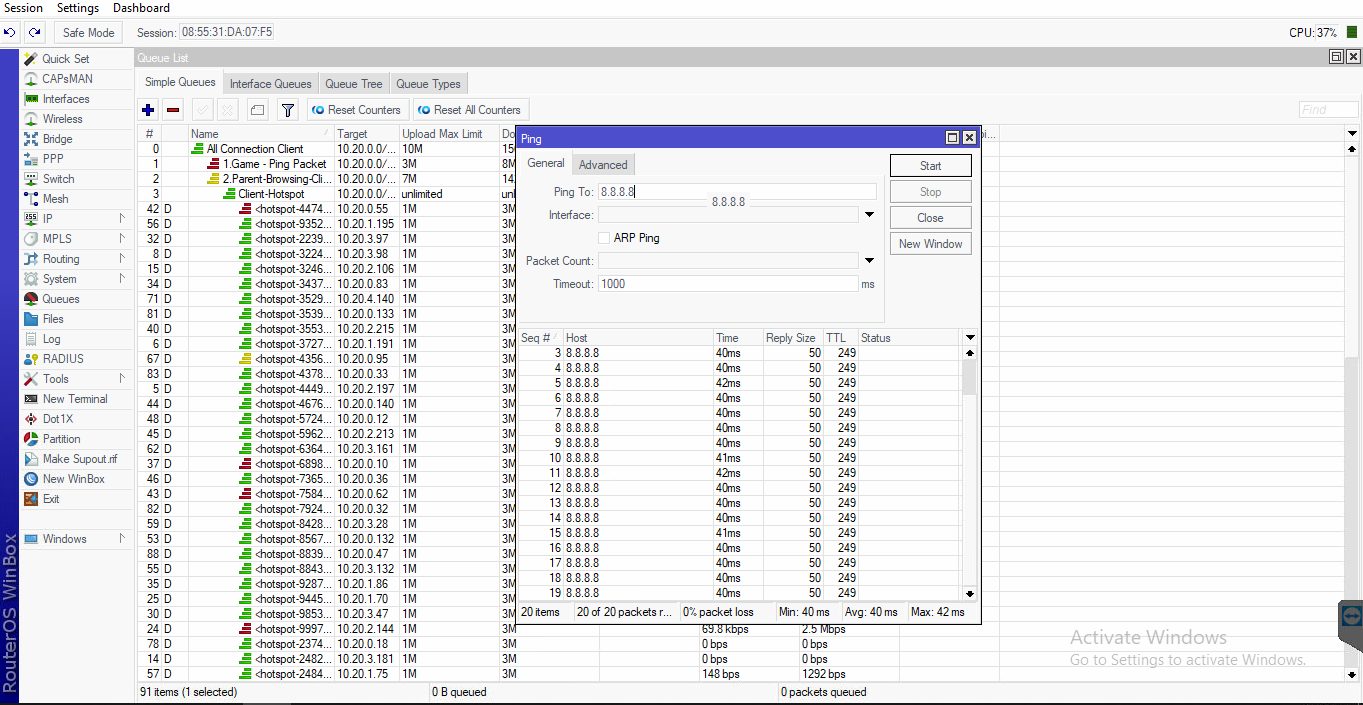The height and width of the screenshot is (705, 1363).
Task: Expand the Tools submenu
Action: pyautogui.click(x=122, y=379)
